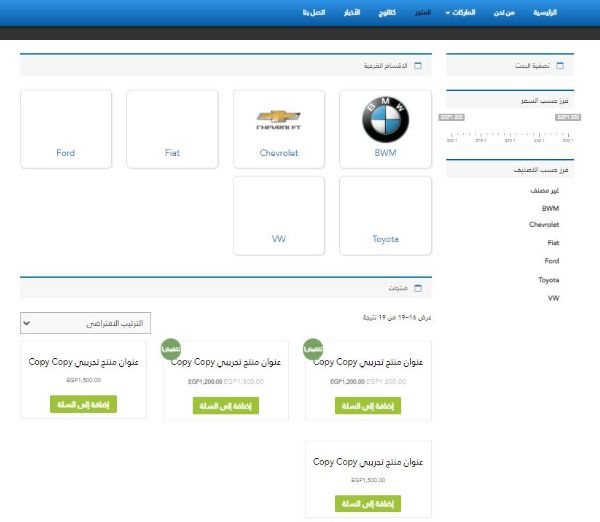Open the اتصل بنا contact page
The width and height of the screenshot is (600, 522).
coord(314,13)
